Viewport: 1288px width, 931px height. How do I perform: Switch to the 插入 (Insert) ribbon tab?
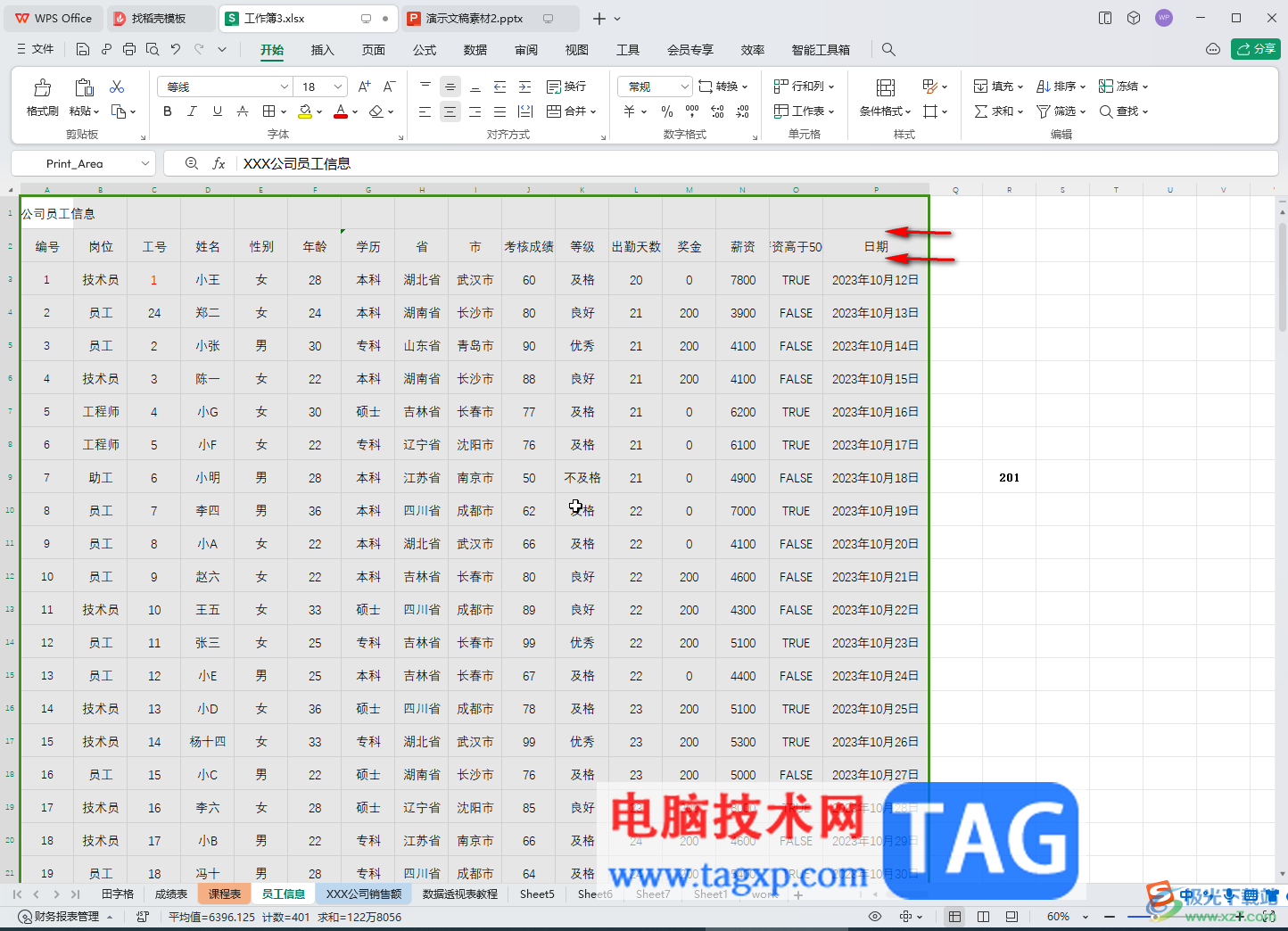tap(322, 50)
